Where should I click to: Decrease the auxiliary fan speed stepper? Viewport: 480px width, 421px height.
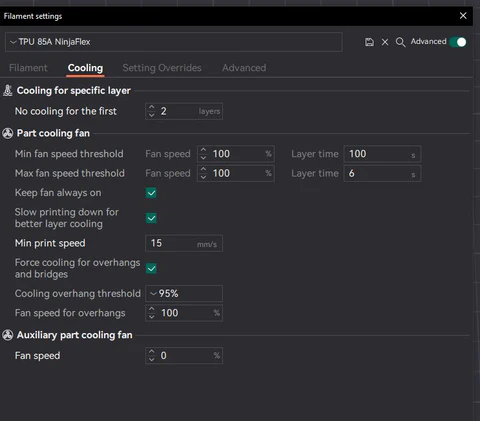click(152, 359)
